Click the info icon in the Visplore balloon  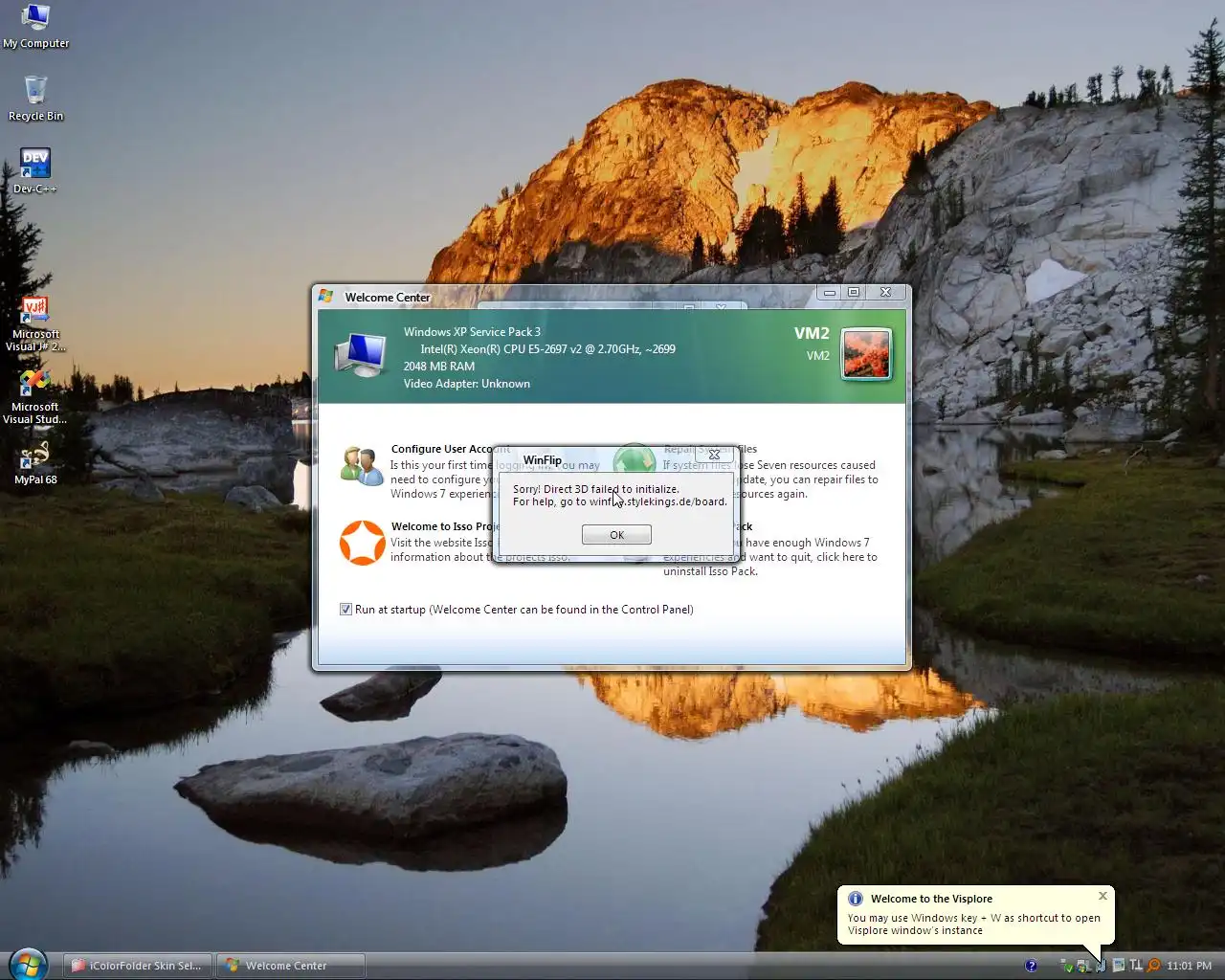[x=855, y=899]
